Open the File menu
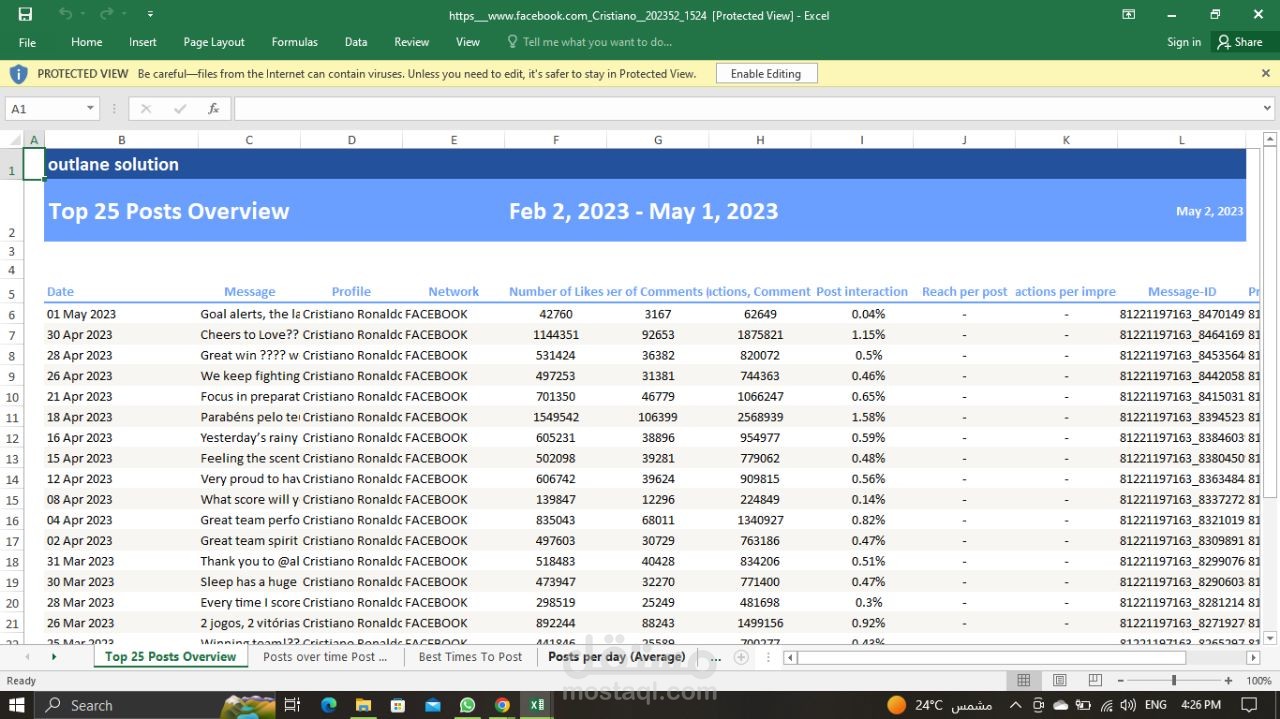 click(x=27, y=42)
